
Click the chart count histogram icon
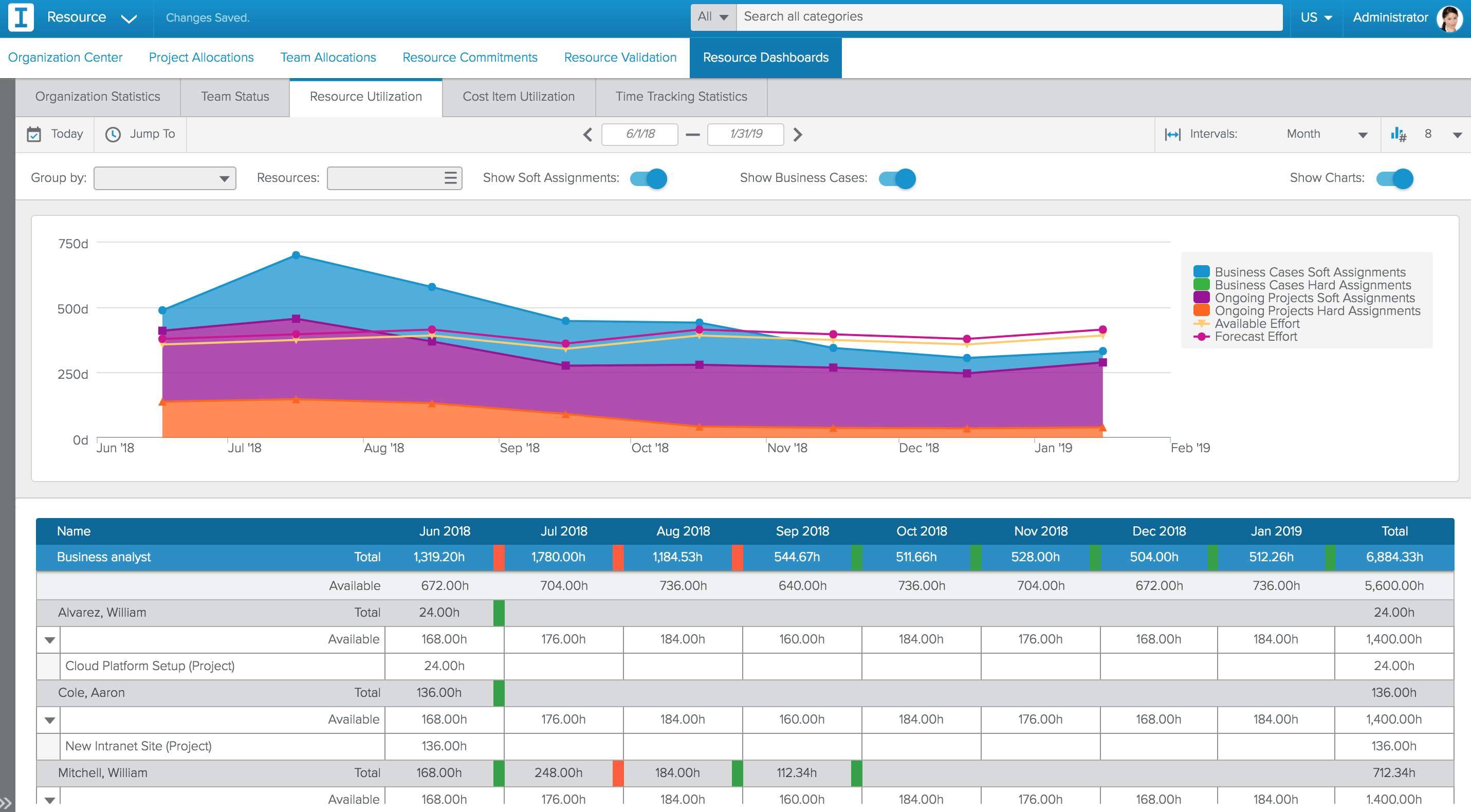pos(1400,134)
